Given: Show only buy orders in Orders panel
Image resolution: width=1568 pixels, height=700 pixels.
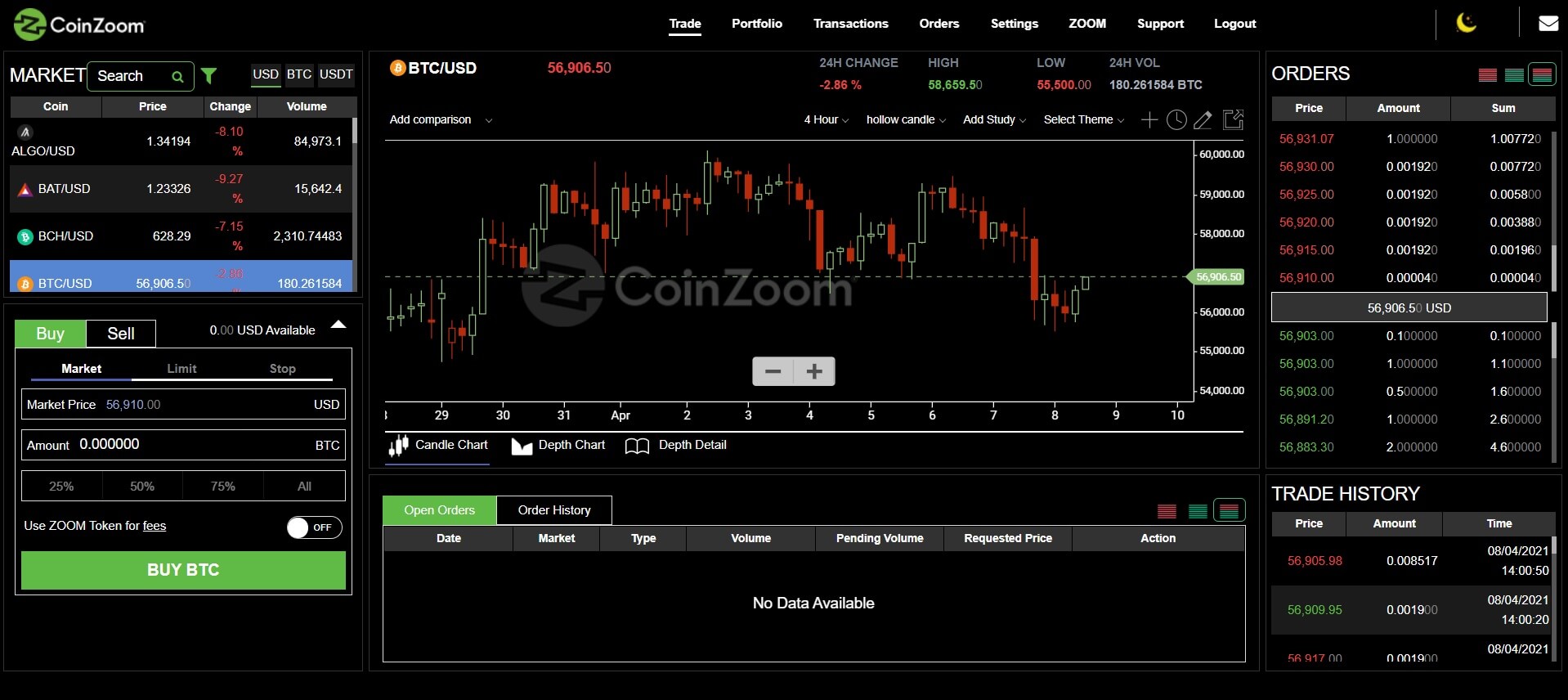Looking at the screenshot, I should pos(1515,75).
